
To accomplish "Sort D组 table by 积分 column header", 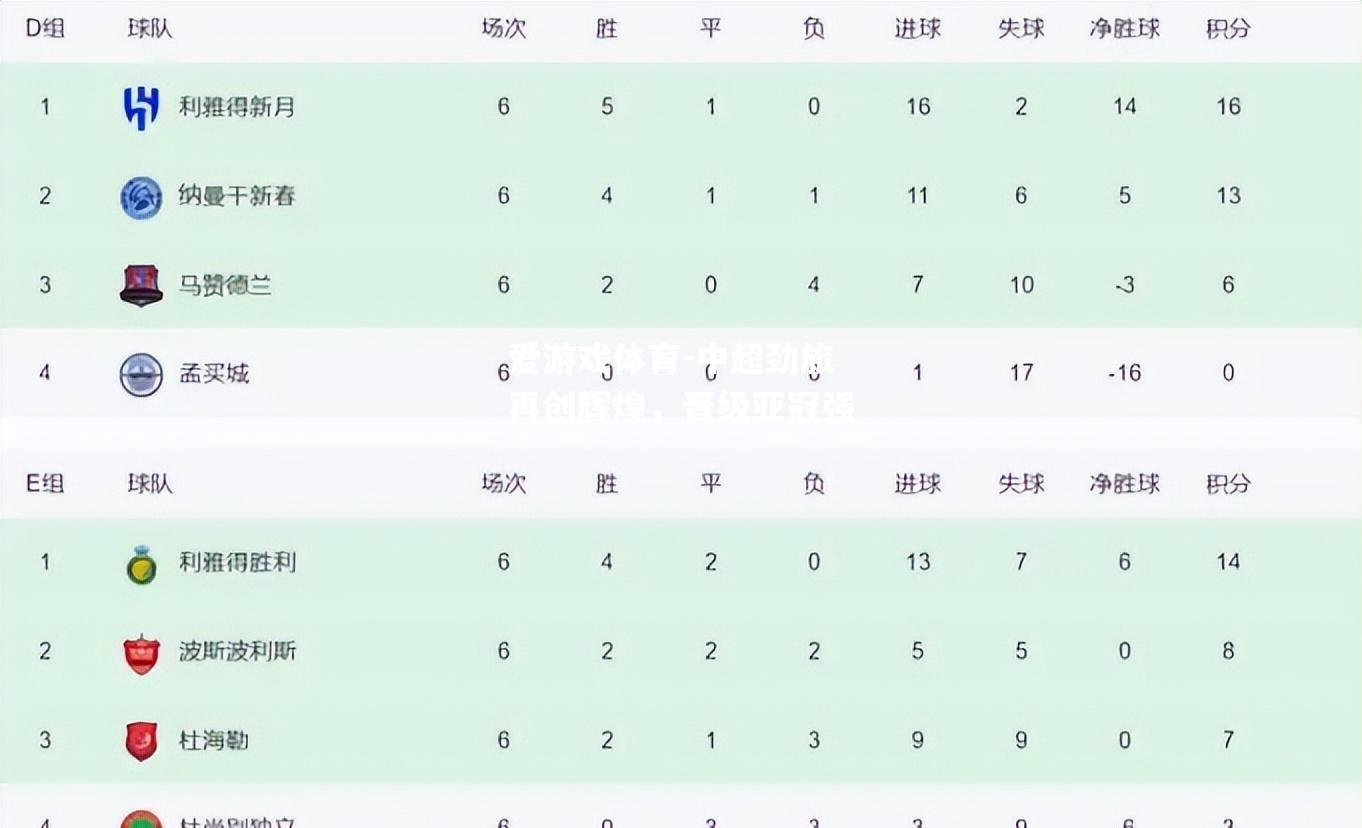I will tap(1228, 29).
